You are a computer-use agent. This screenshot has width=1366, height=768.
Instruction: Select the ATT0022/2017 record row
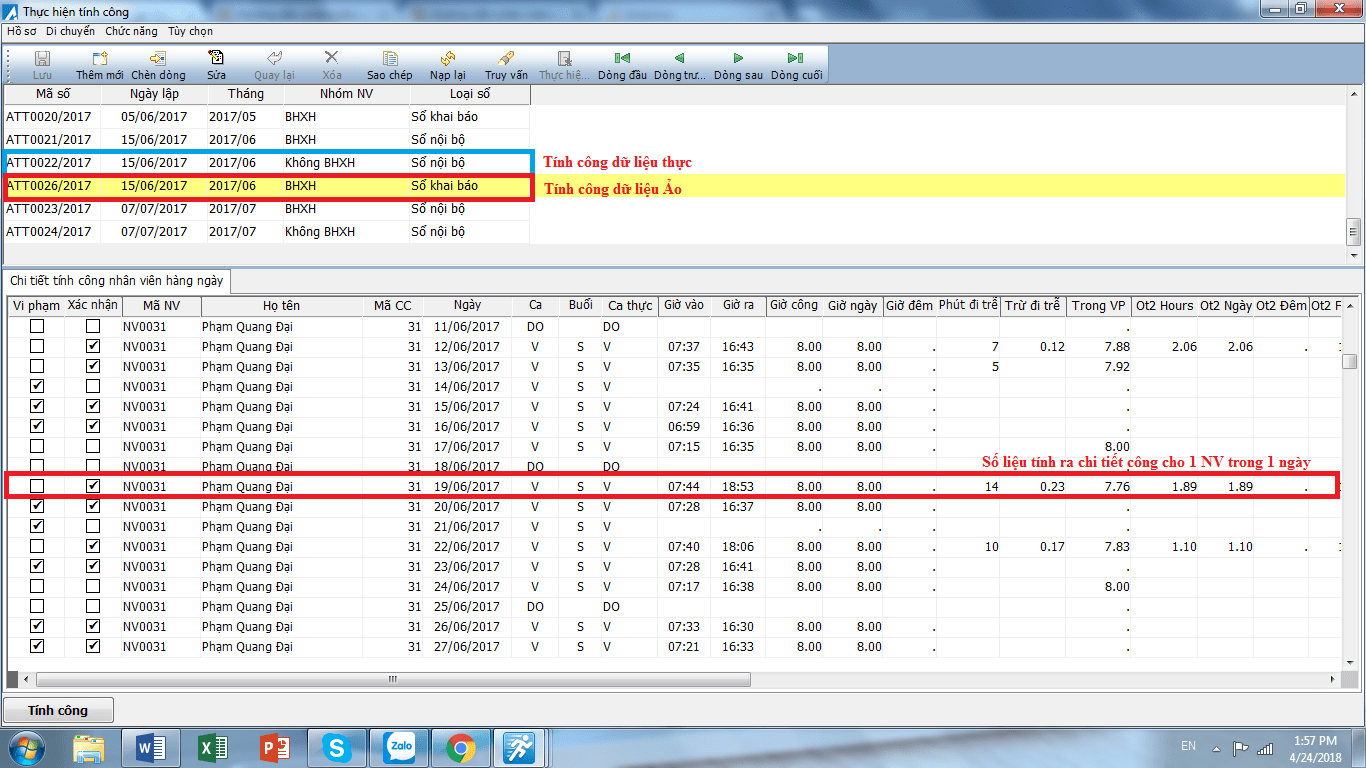coord(268,163)
